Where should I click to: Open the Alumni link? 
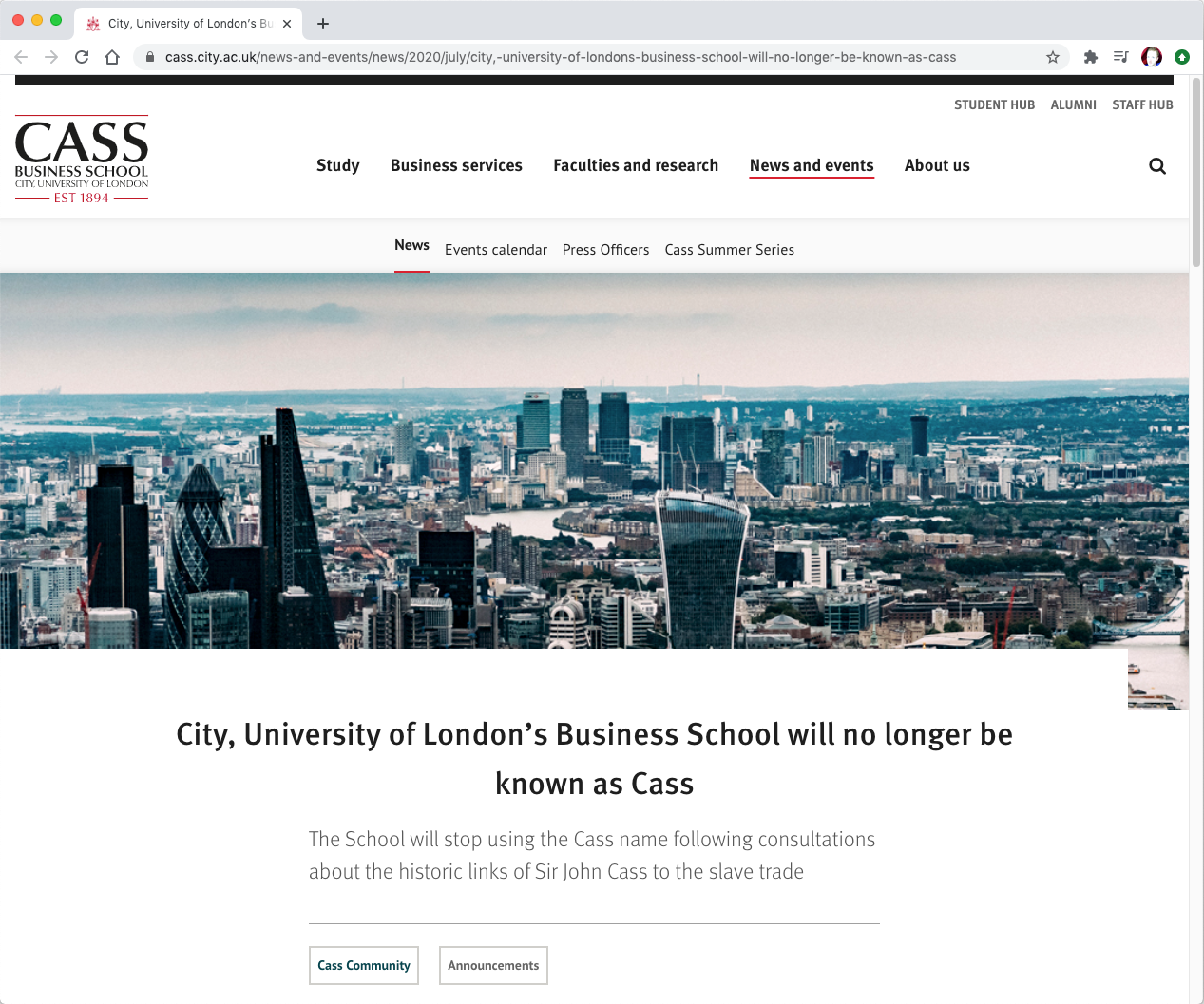coord(1074,104)
